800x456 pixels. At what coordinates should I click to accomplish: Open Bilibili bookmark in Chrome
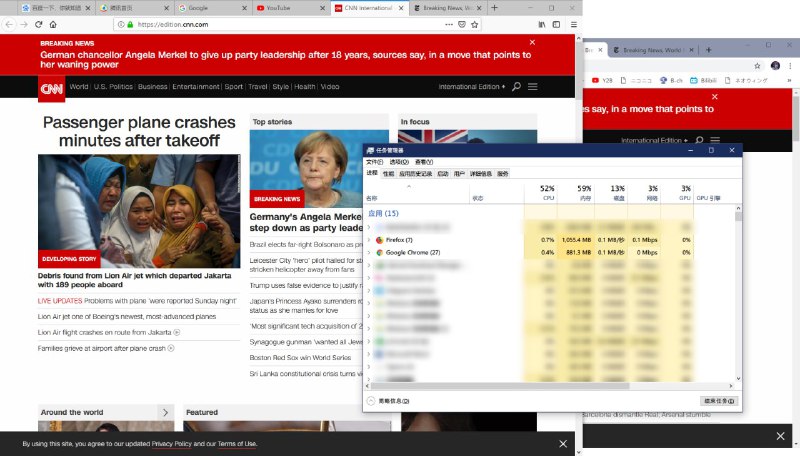pos(703,81)
